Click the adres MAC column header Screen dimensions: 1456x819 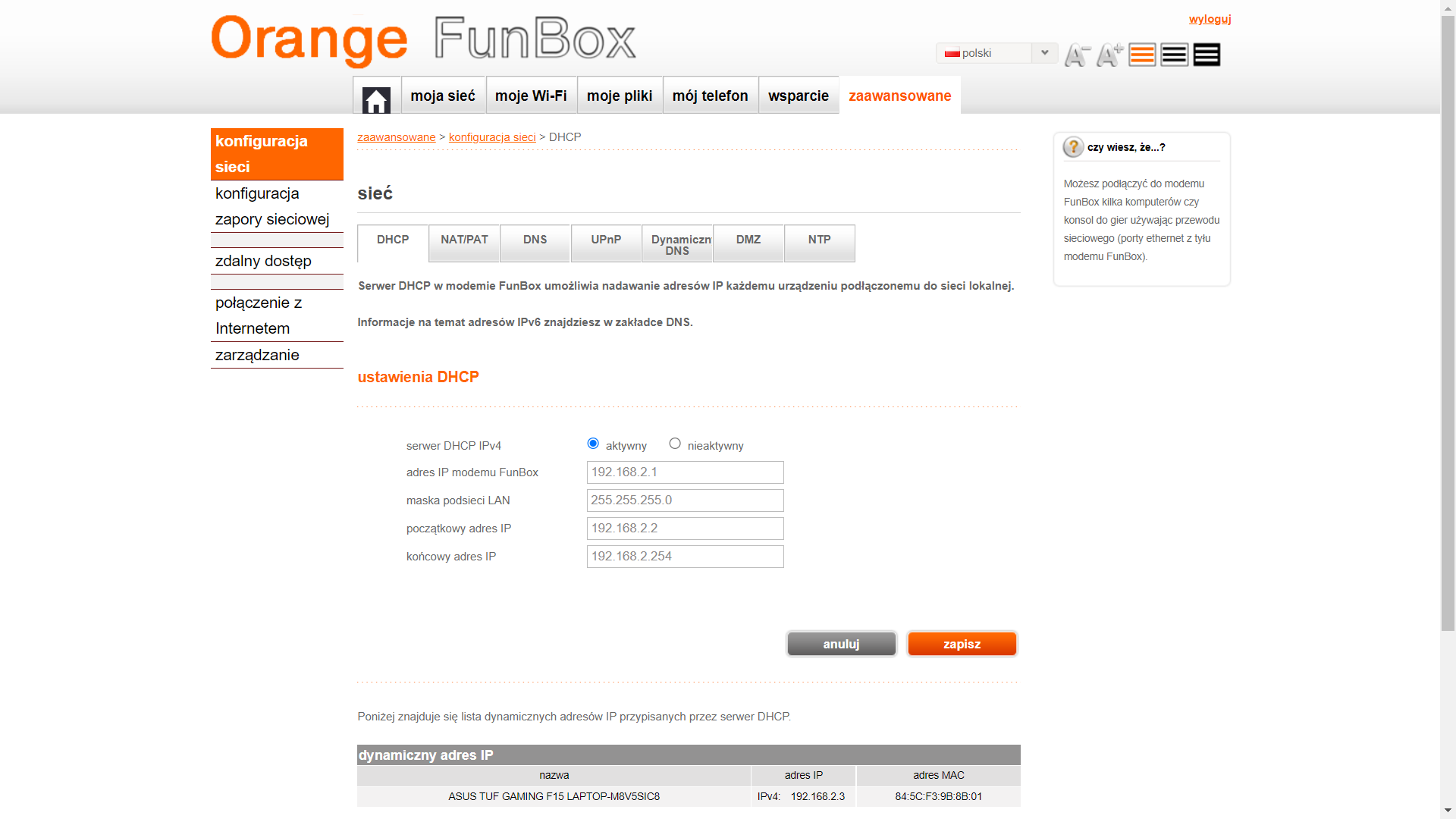(939, 775)
